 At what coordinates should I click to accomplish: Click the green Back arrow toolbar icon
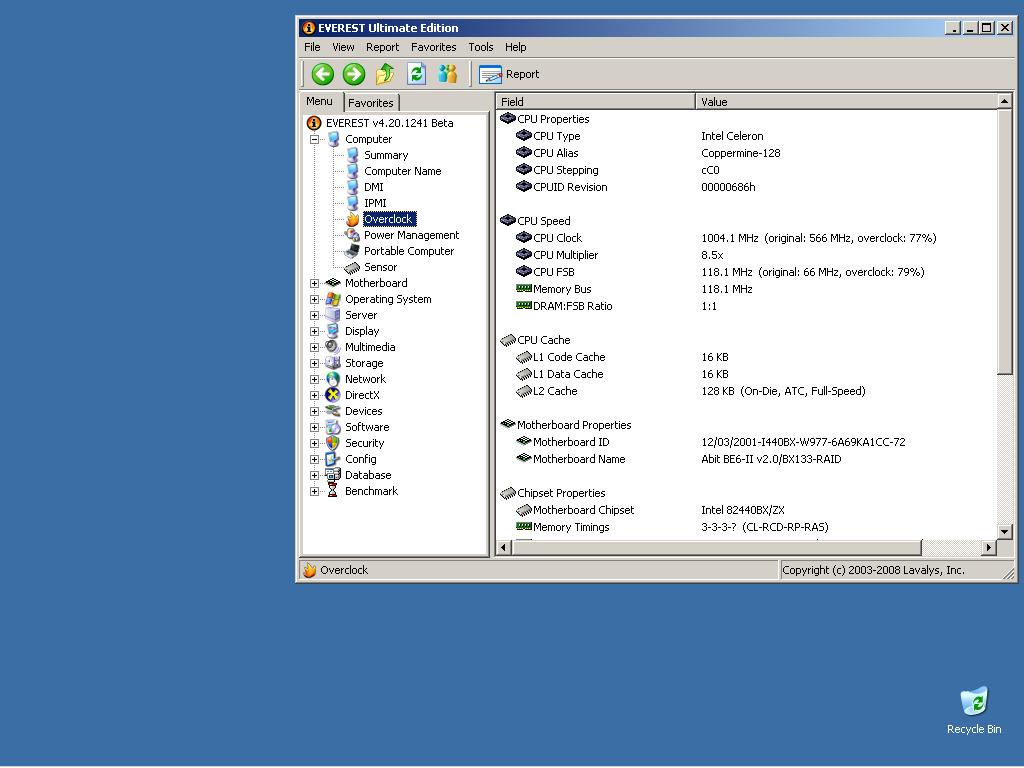coord(323,74)
